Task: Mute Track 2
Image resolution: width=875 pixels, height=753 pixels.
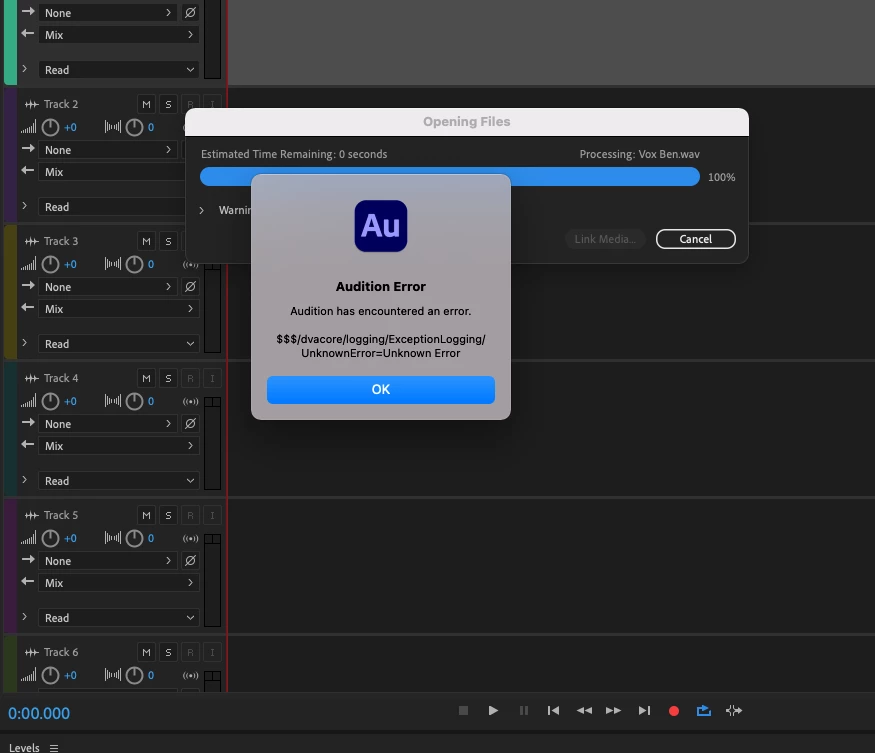Action: [146, 104]
